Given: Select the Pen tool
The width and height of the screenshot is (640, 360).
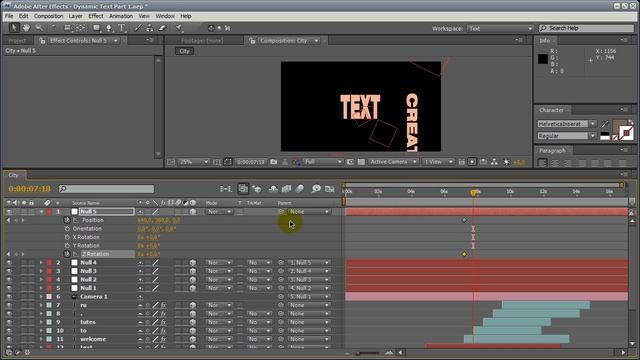Looking at the screenshot, I should tap(109, 28).
